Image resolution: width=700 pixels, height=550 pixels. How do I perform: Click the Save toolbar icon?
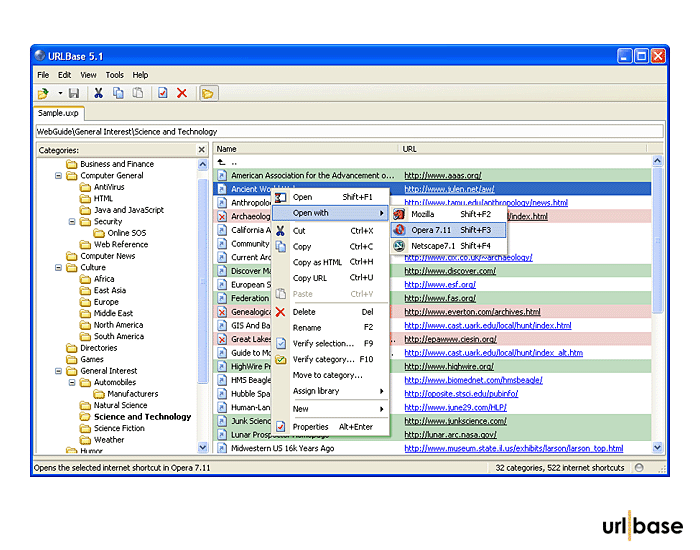click(x=74, y=93)
